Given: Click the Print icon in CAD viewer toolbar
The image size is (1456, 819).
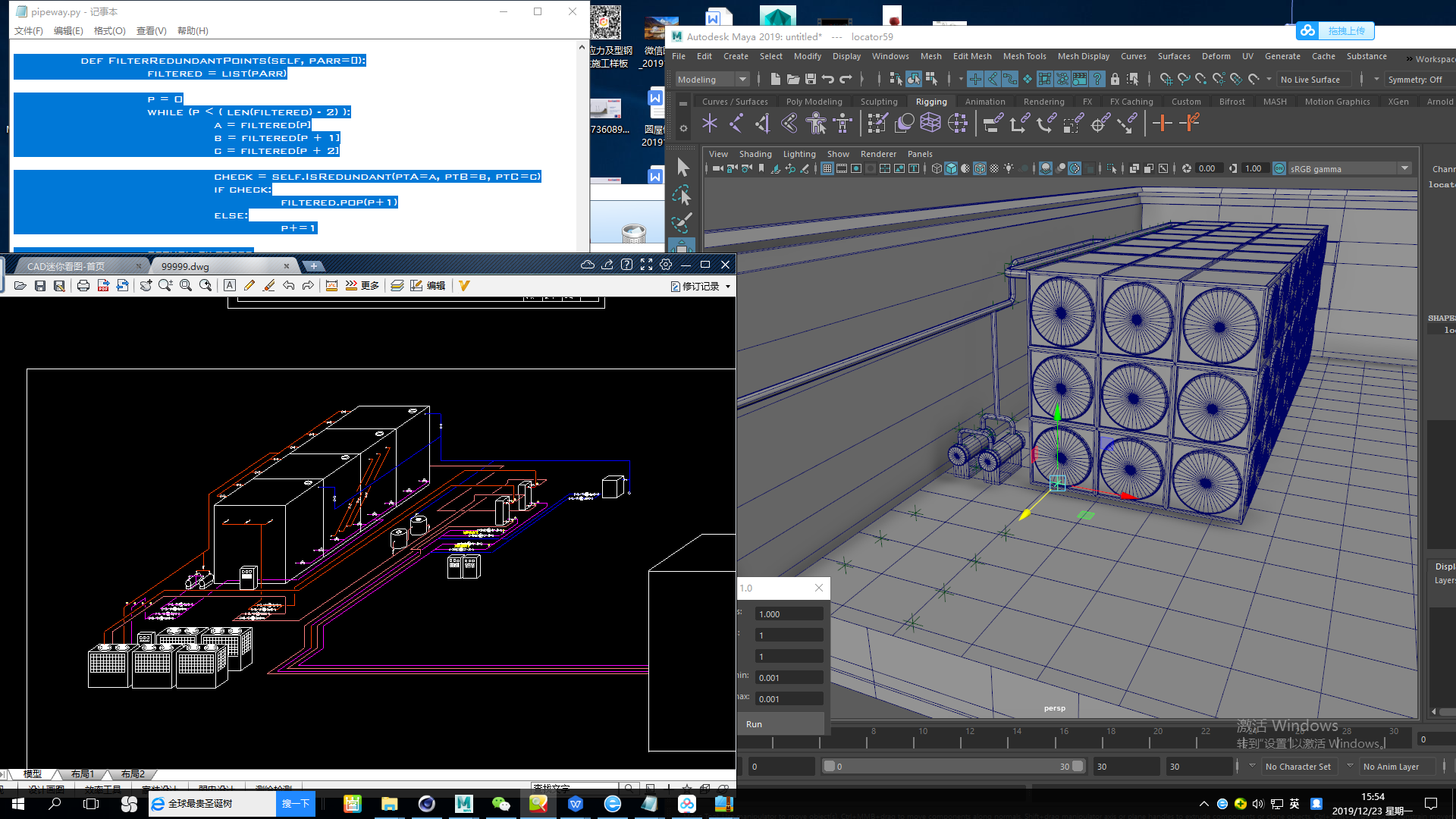Looking at the screenshot, I should click(x=83, y=286).
